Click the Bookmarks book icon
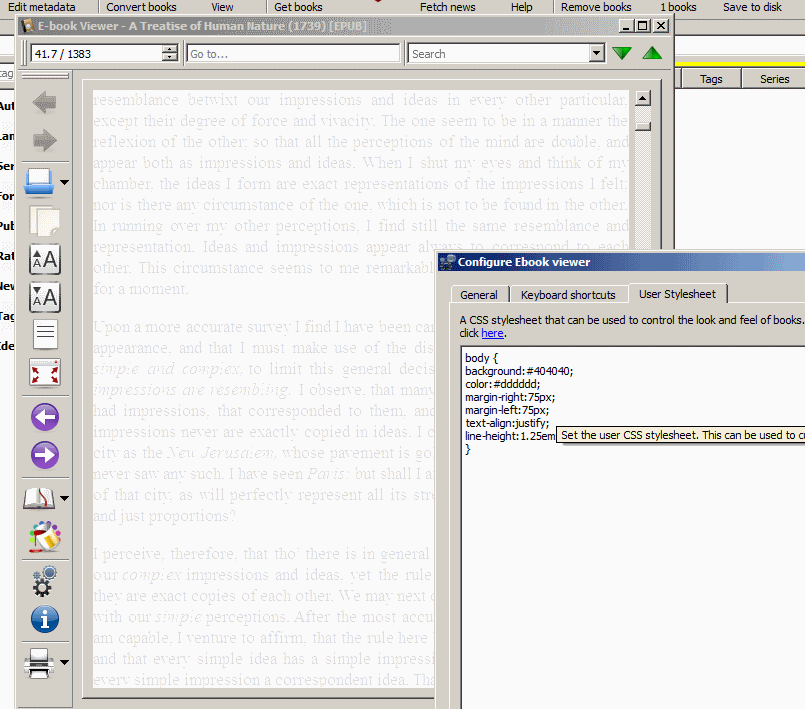 [x=39, y=498]
